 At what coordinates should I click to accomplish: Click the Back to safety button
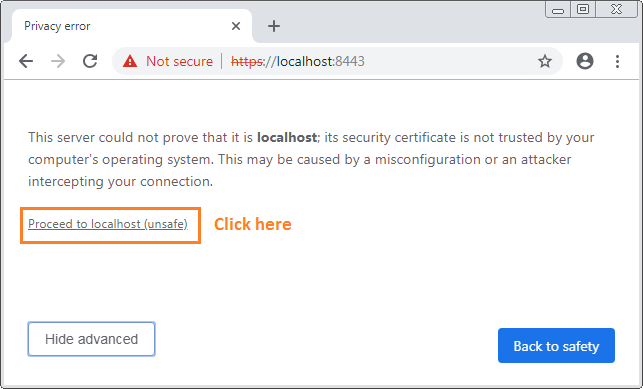(x=556, y=346)
